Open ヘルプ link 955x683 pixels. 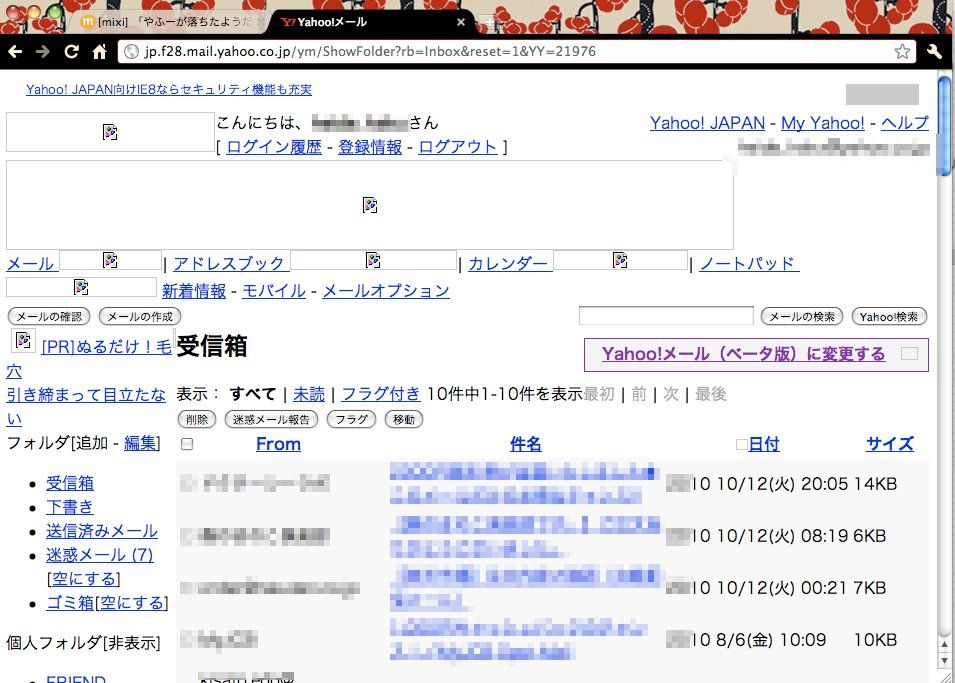tap(905, 123)
